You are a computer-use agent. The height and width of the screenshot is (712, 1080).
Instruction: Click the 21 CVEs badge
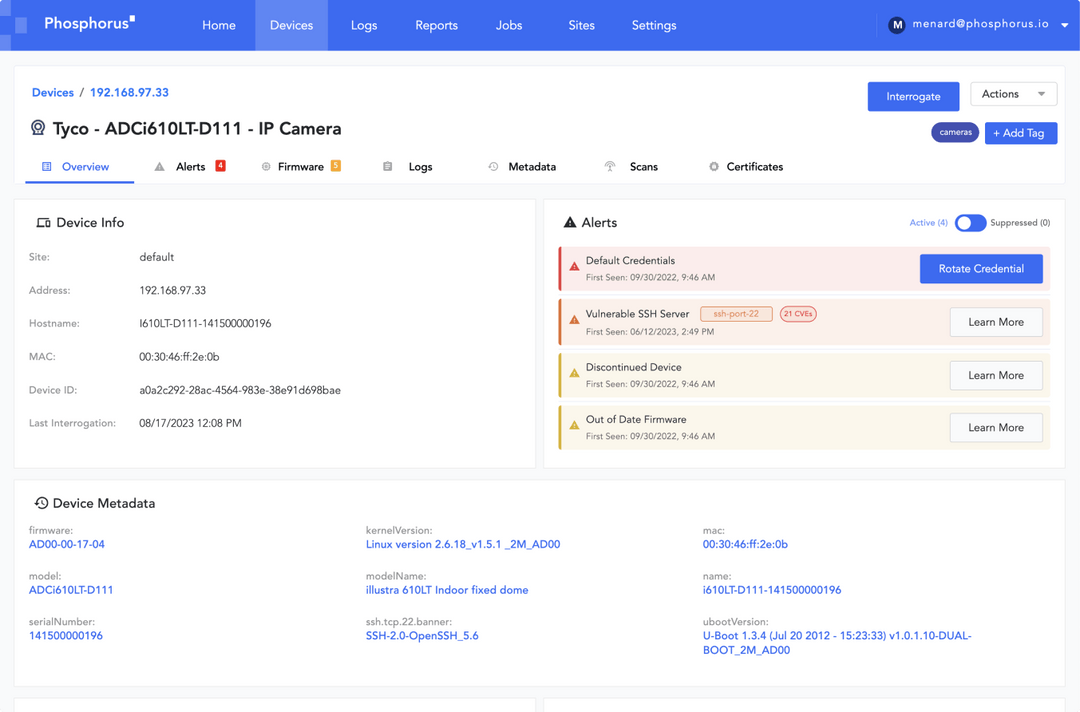tap(797, 312)
